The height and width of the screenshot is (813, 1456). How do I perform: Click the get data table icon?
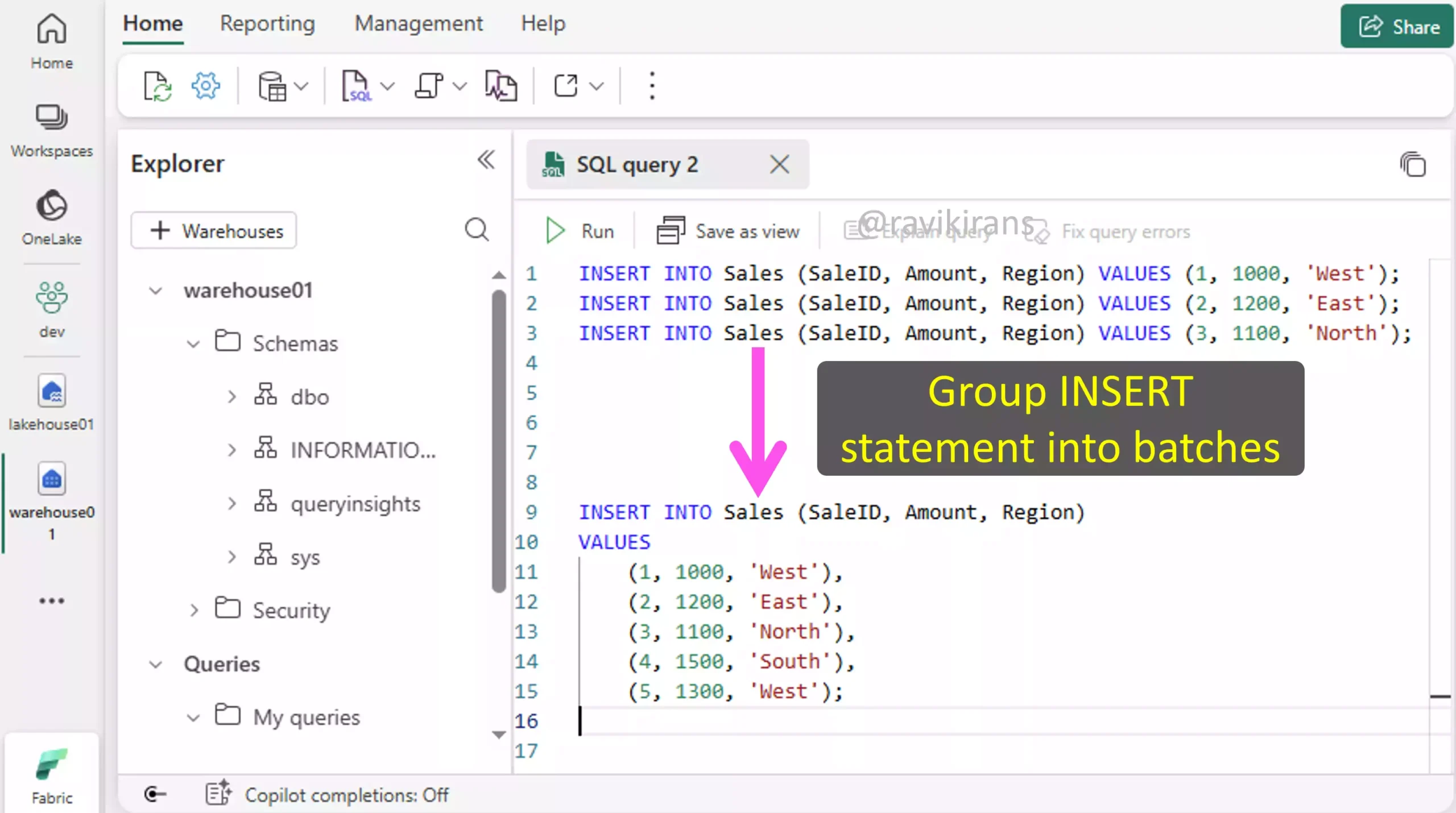point(272,86)
